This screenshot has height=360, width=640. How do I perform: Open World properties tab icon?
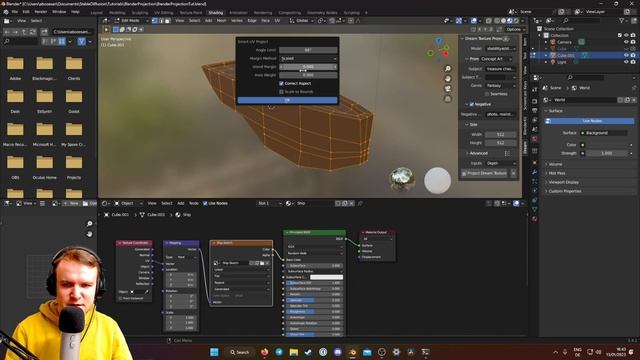[535, 139]
